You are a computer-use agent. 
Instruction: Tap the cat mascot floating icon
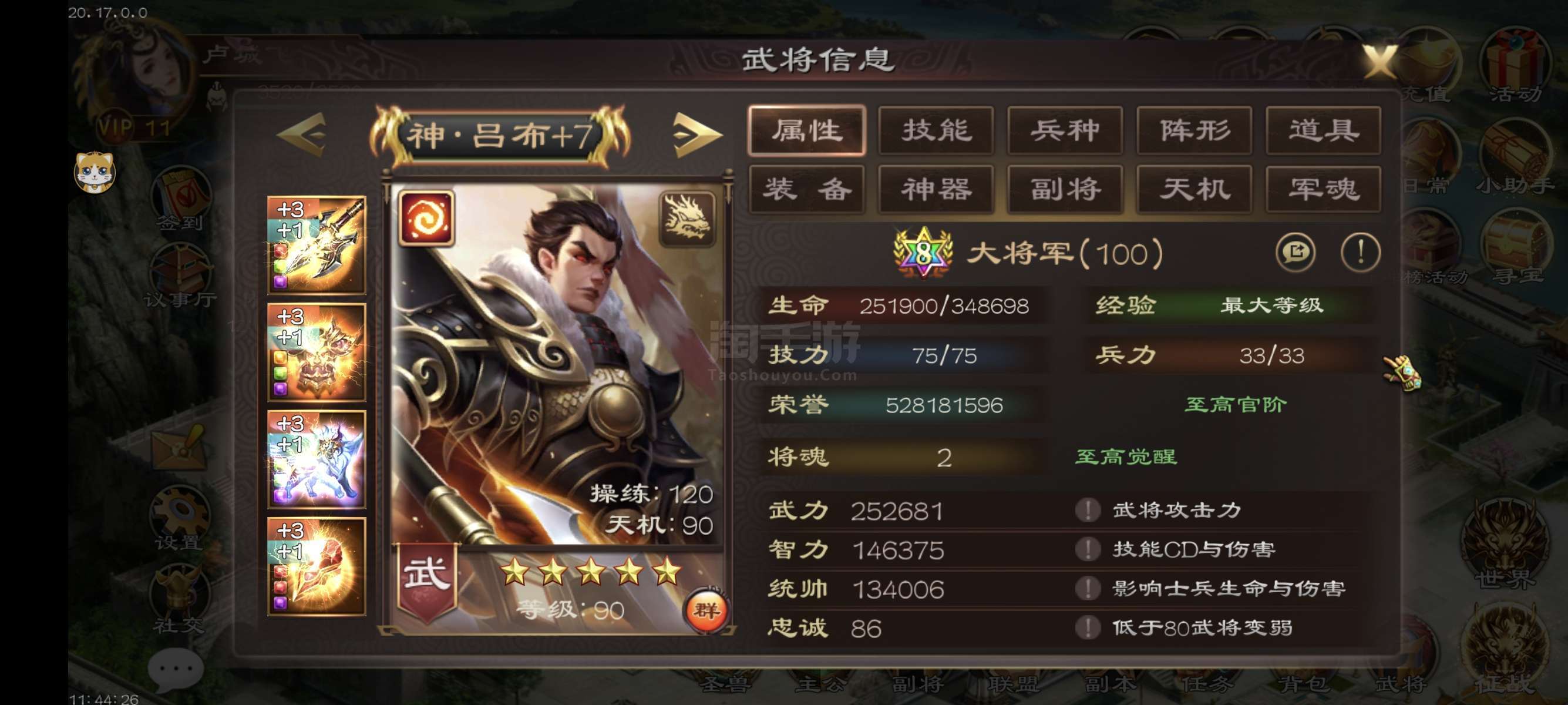point(95,172)
